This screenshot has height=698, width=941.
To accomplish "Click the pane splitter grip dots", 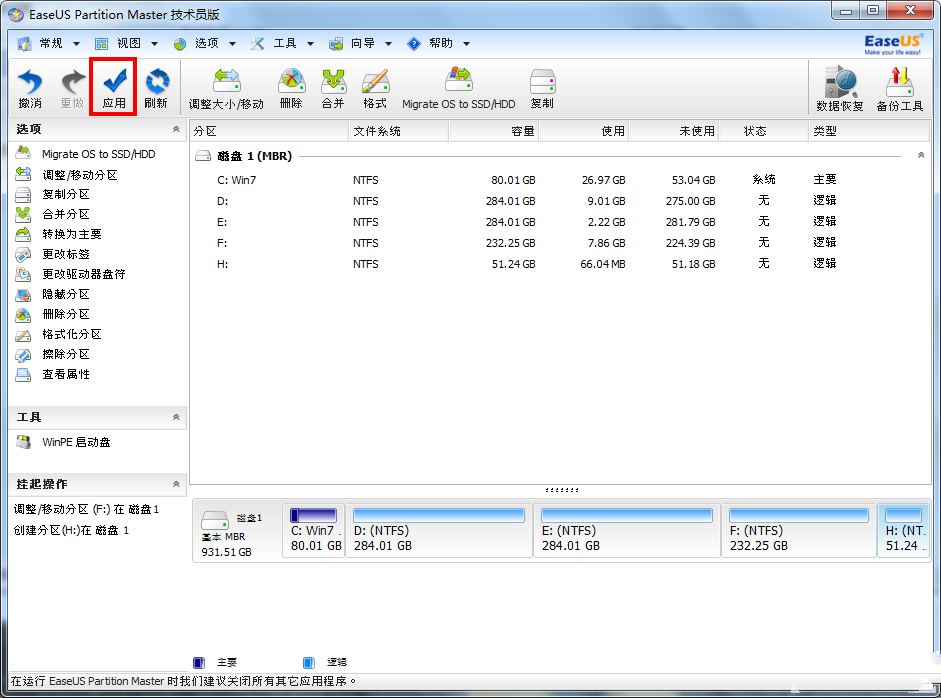I will pyautogui.click(x=562, y=490).
